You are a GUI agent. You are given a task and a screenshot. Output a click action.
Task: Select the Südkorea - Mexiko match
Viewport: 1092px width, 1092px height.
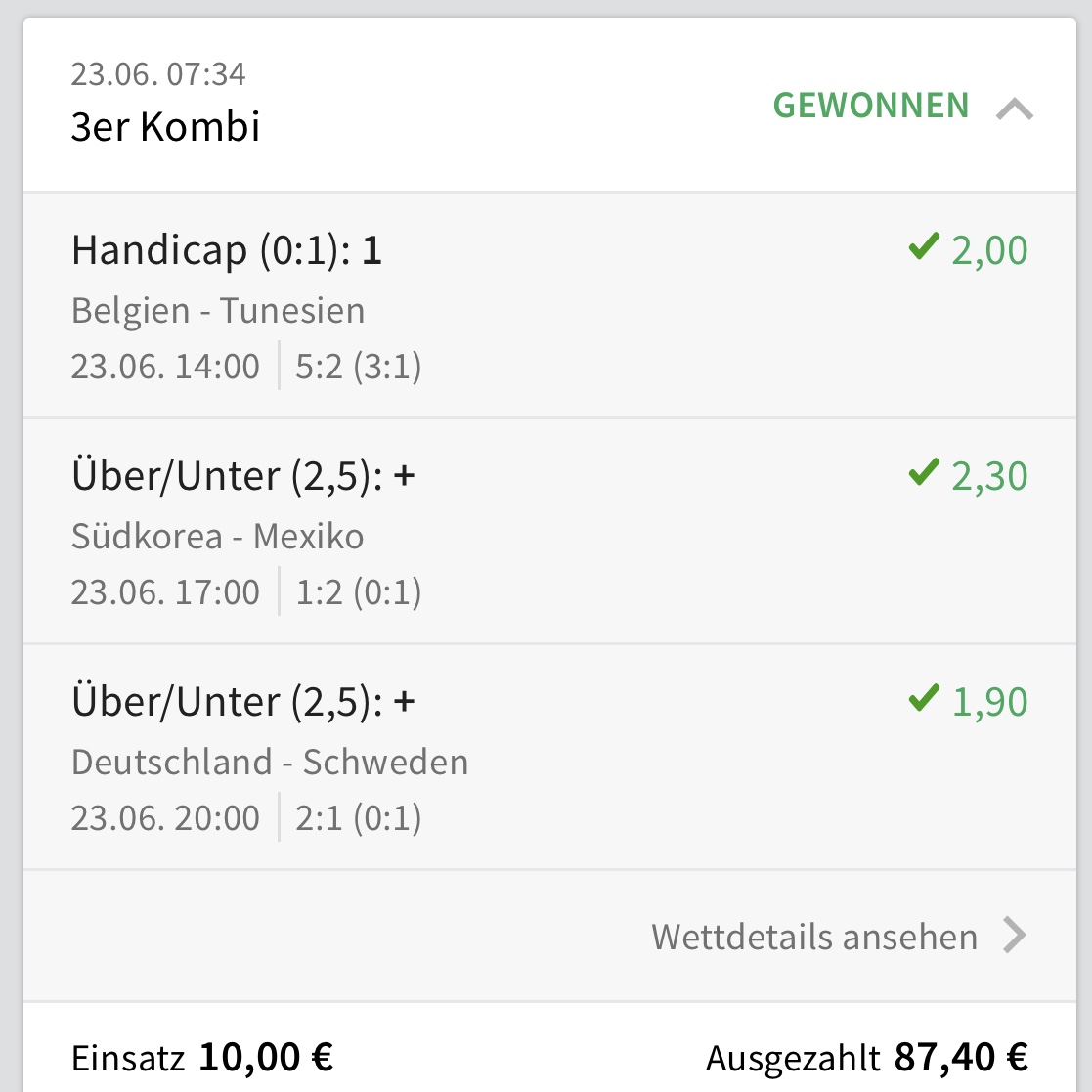point(217,536)
